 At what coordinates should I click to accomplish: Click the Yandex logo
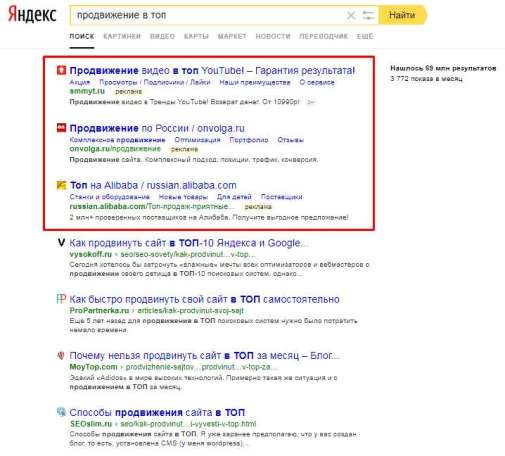(32, 15)
